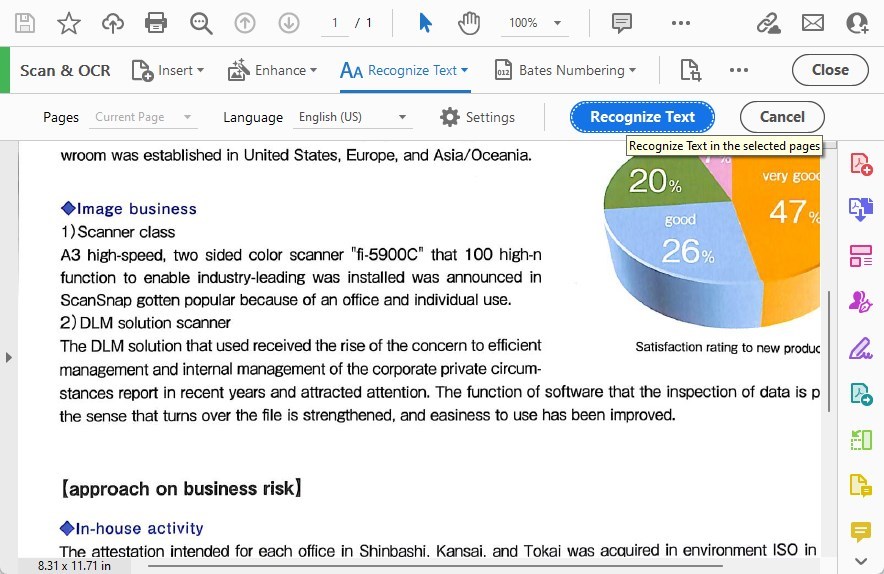Expand more tools chevron at sidebar bottom
Viewport: 884px width, 574px height.
(861, 561)
